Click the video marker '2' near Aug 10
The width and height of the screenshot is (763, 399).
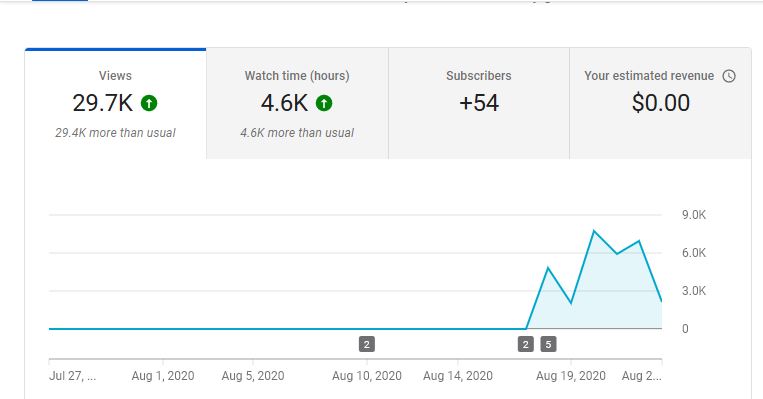click(x=367, y=345)
